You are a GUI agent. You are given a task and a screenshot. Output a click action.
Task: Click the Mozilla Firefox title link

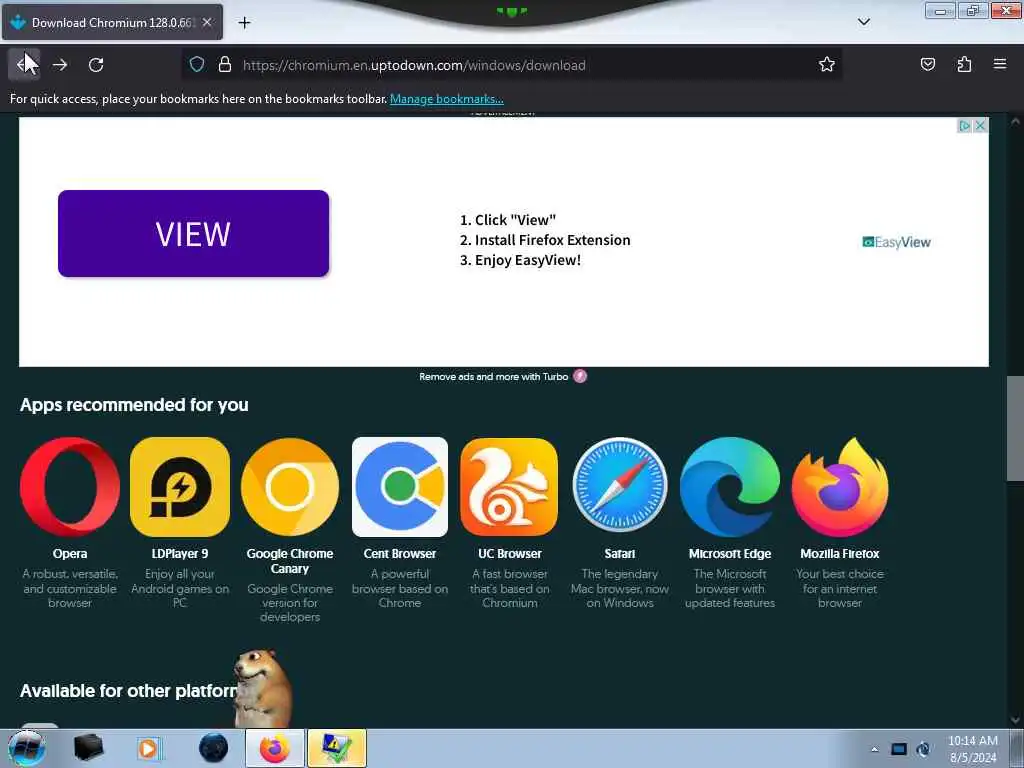pos(840,554)
